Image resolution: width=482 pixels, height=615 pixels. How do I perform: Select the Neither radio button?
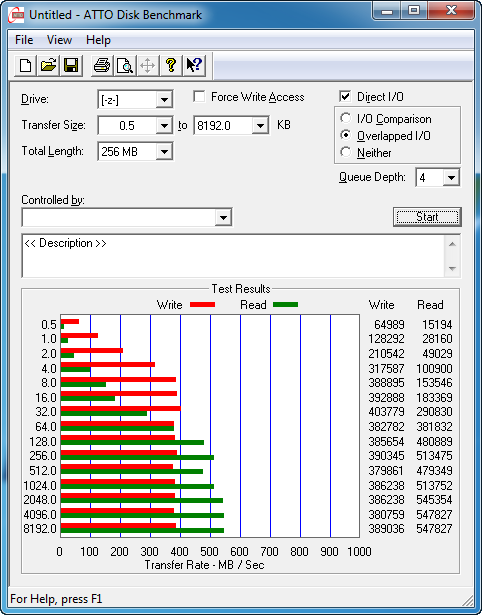point(346,152)
